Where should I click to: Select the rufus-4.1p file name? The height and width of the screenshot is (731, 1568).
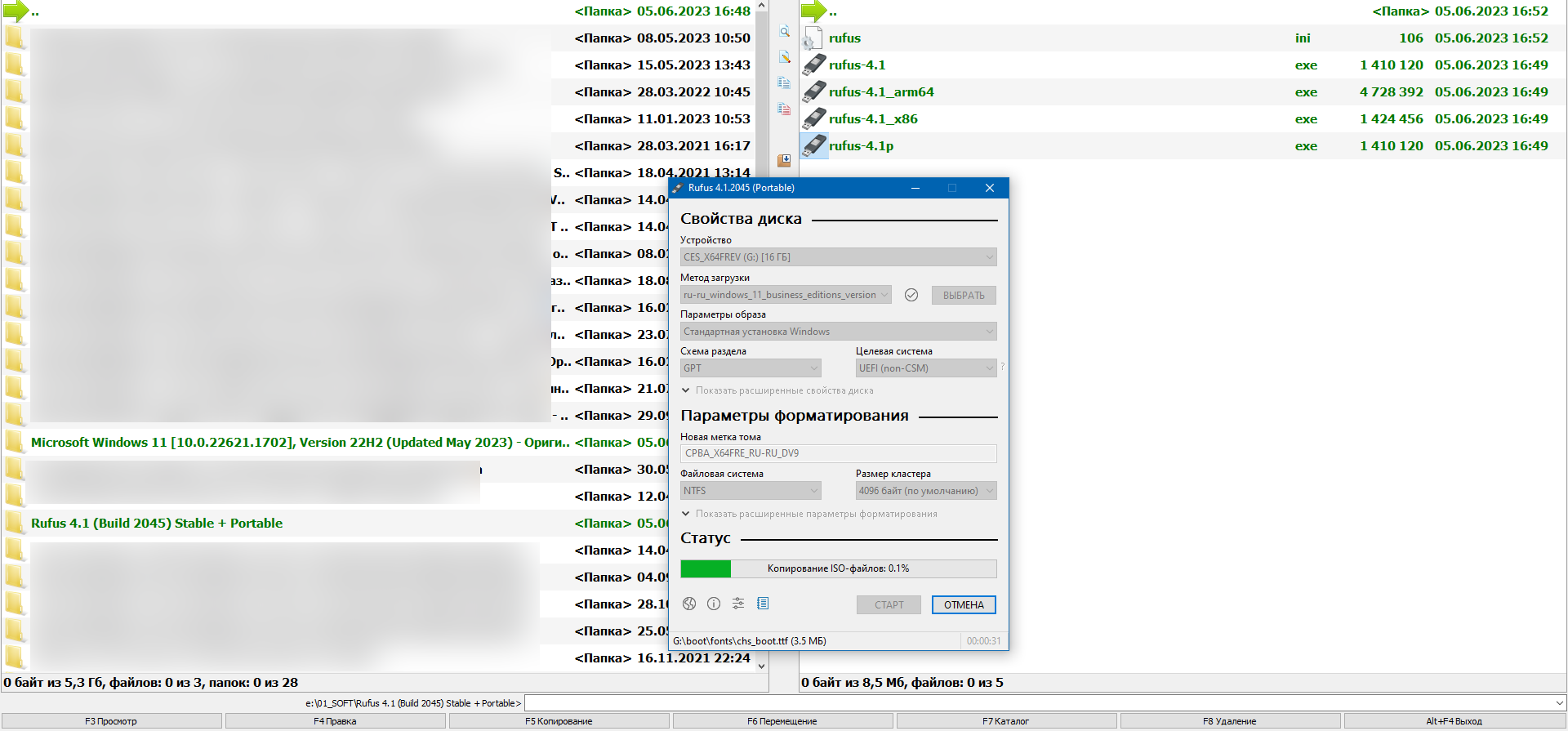coord(861,146)
